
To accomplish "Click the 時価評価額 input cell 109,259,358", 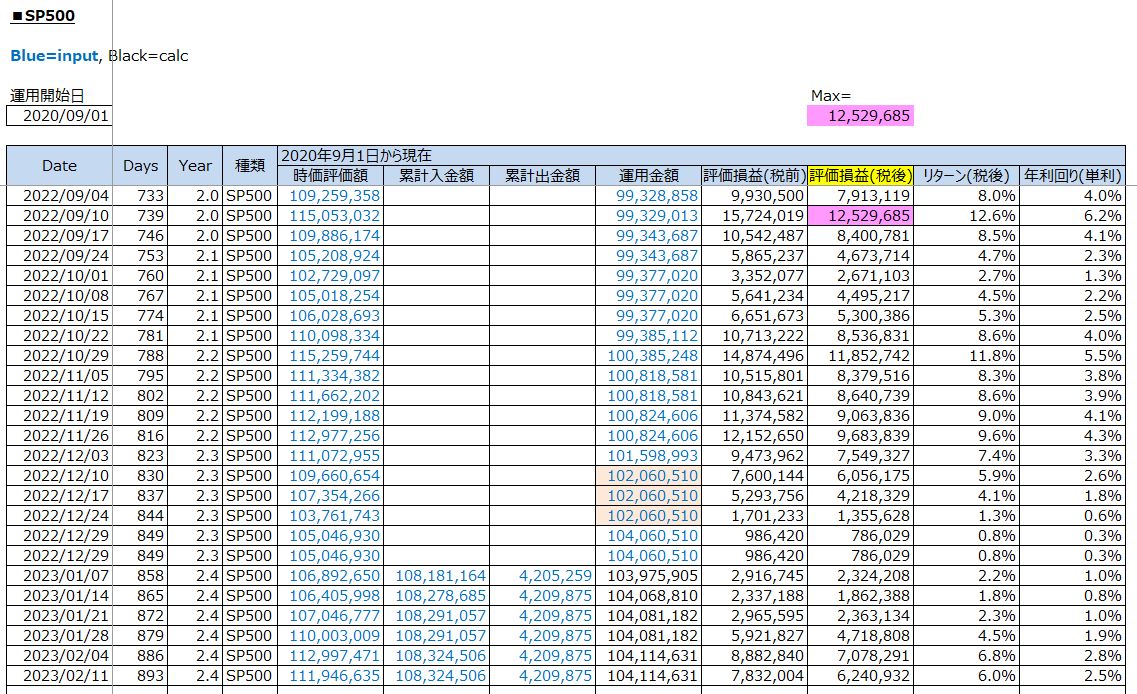I will pos(335,196).
